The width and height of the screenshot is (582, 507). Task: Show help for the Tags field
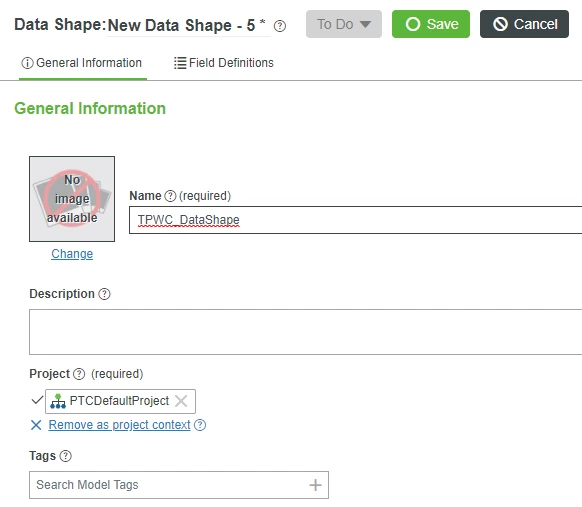click(66, 456)
